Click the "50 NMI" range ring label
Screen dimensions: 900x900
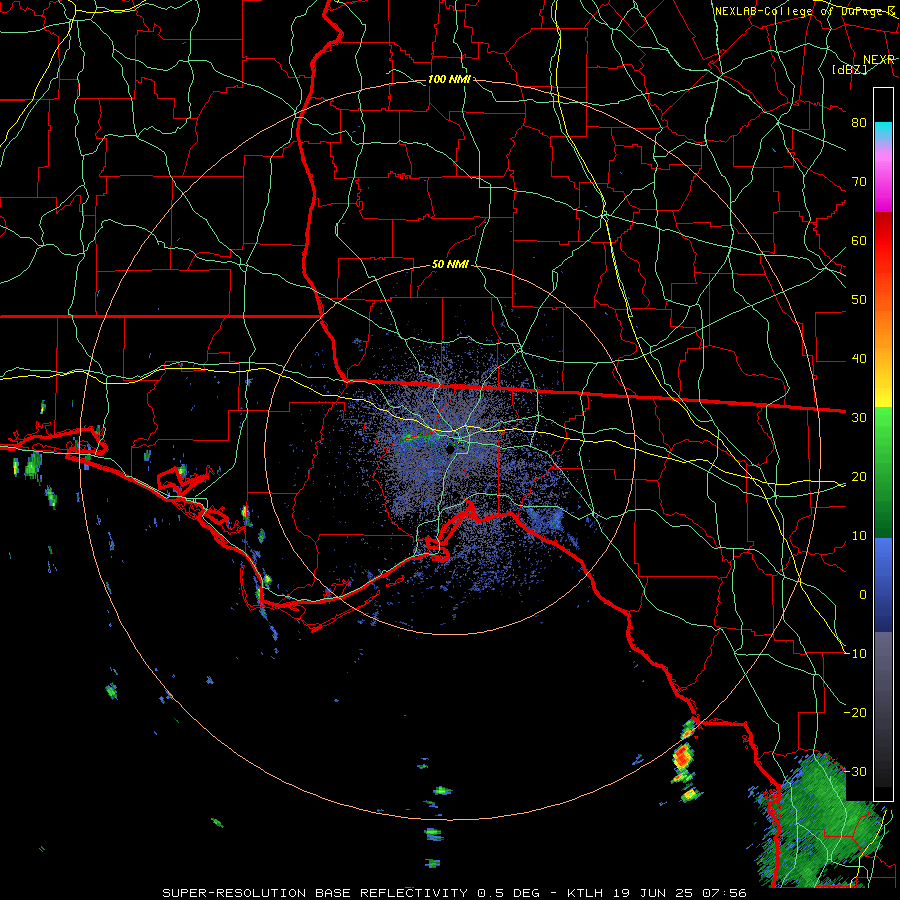[450, 265]
